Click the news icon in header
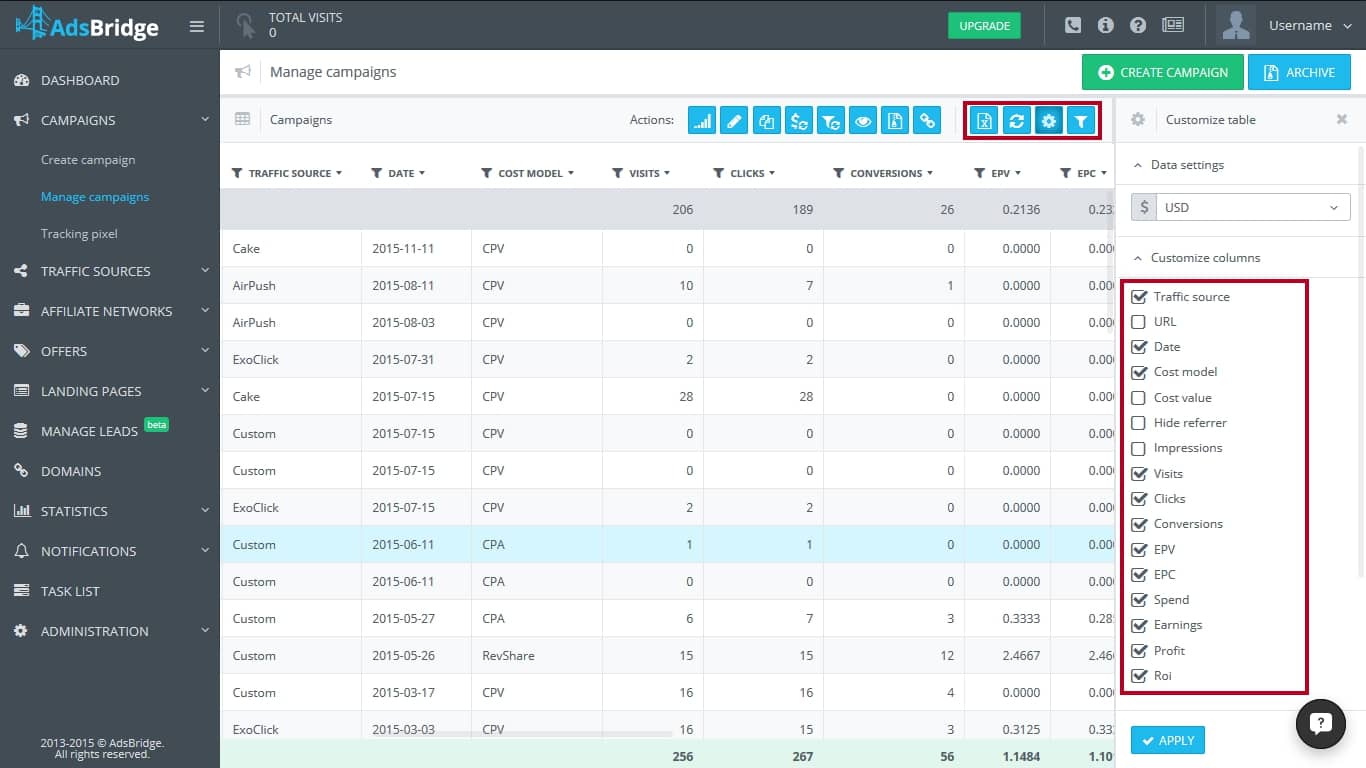The image size is (1366, 768). point(1173,25)
